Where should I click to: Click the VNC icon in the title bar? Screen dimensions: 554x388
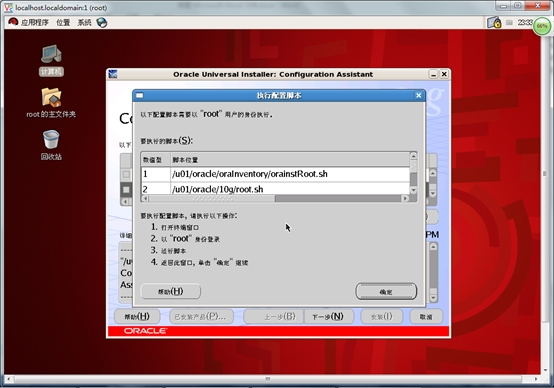click(x=8, y=7)
